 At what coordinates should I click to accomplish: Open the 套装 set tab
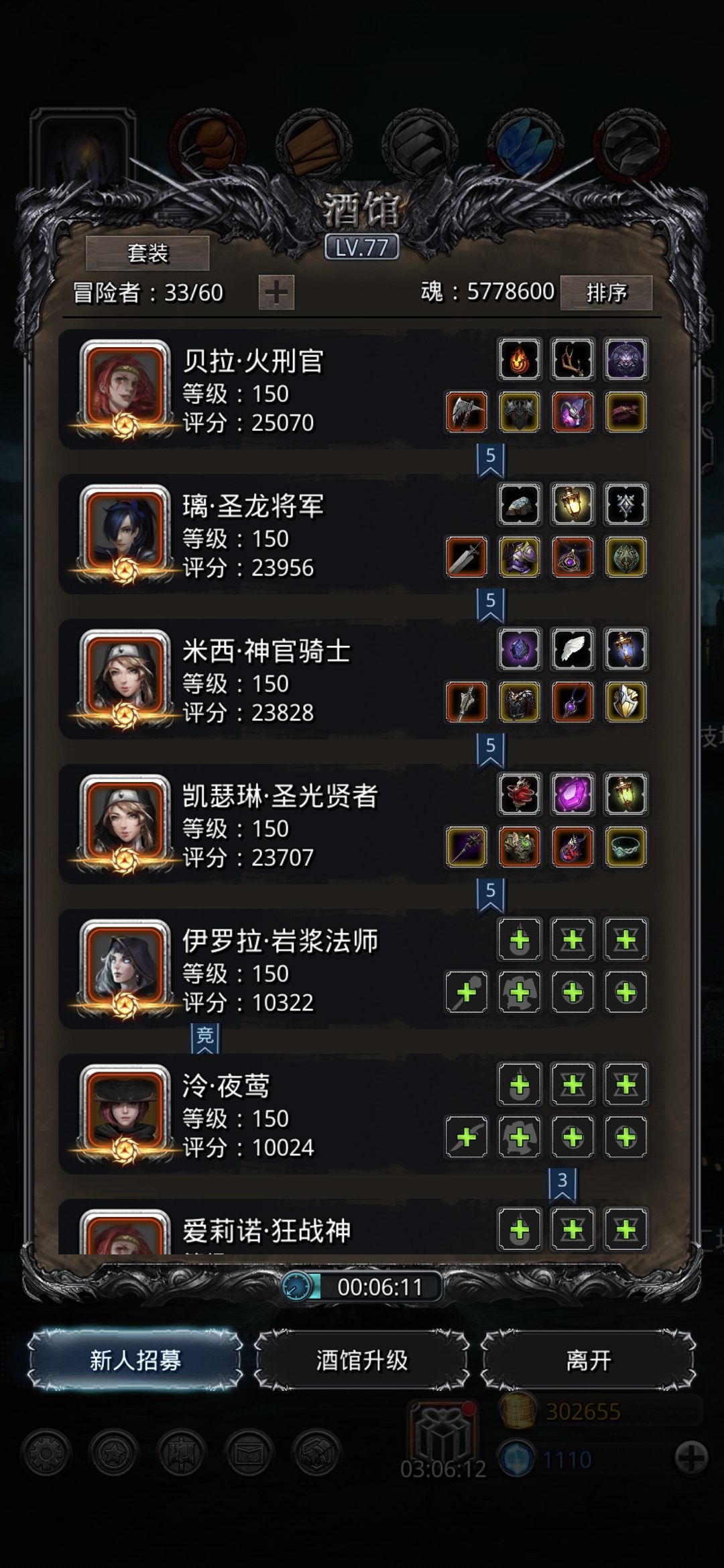coord(147,253)
